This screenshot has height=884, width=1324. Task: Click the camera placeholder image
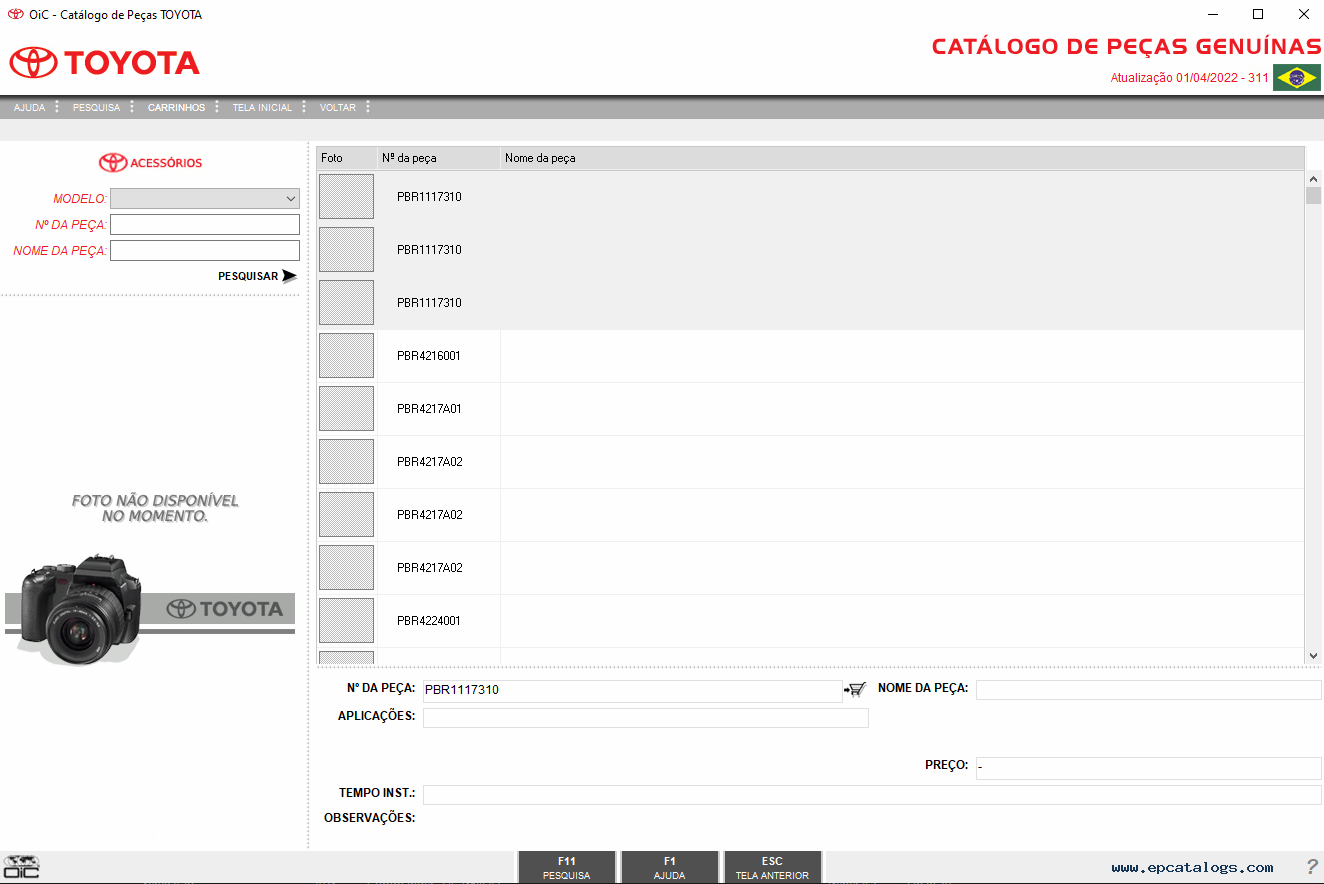[x=80, y=608]
